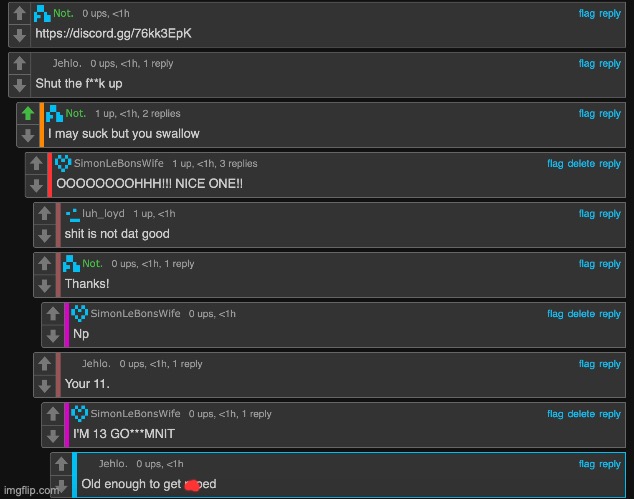Image resolution: width=634 pixels, height=499 pixels.
Task: Downvote luh_loyd's 'shit is not dat good' comment
Action: (44, 236)
